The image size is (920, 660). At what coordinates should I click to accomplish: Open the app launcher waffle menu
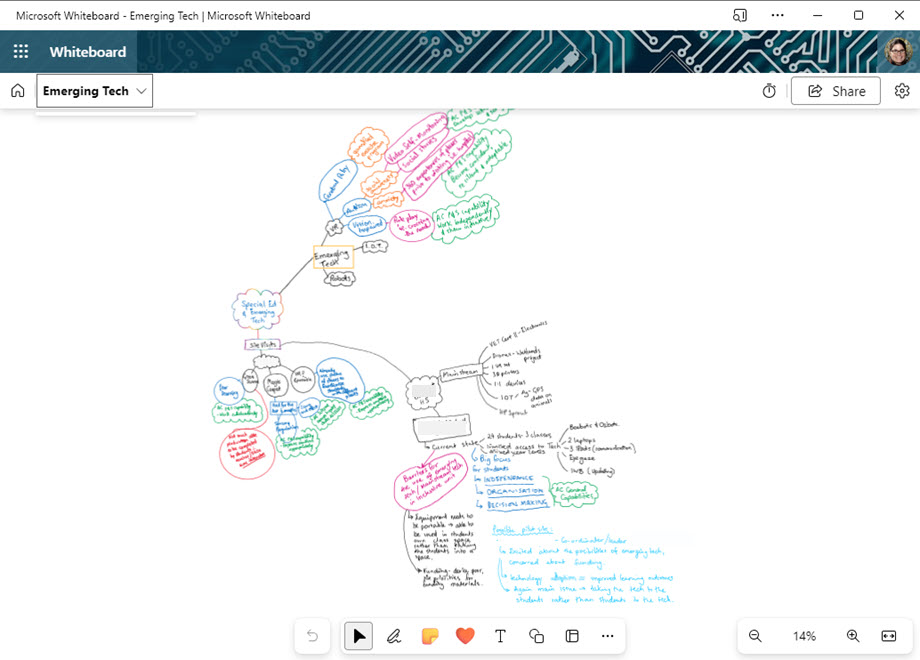click(x=21, y=52)
